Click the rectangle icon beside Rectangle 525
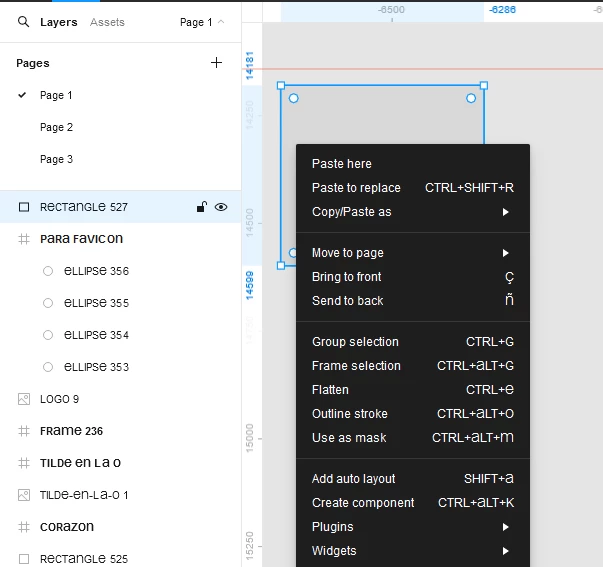 pyautogui.click(x=24, y=559)
